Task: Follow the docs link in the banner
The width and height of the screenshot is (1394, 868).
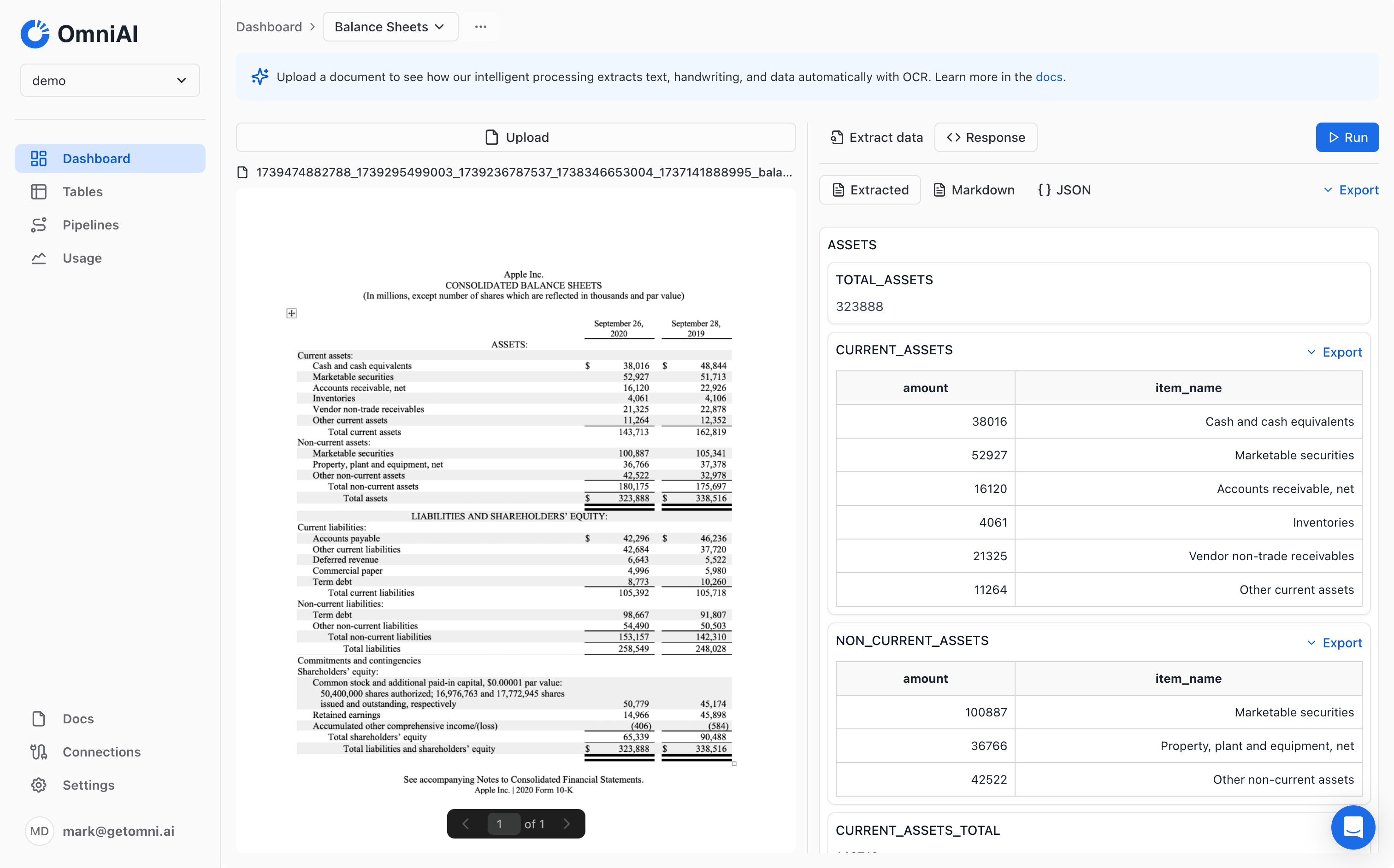Action: (x=1048, y=77)
